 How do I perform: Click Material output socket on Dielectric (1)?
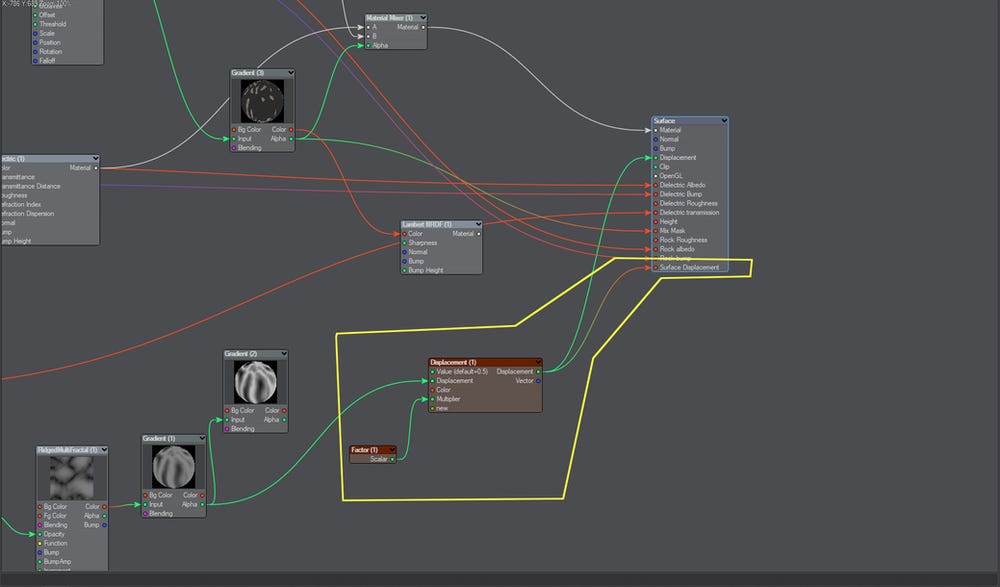click(x=96, y=168)
